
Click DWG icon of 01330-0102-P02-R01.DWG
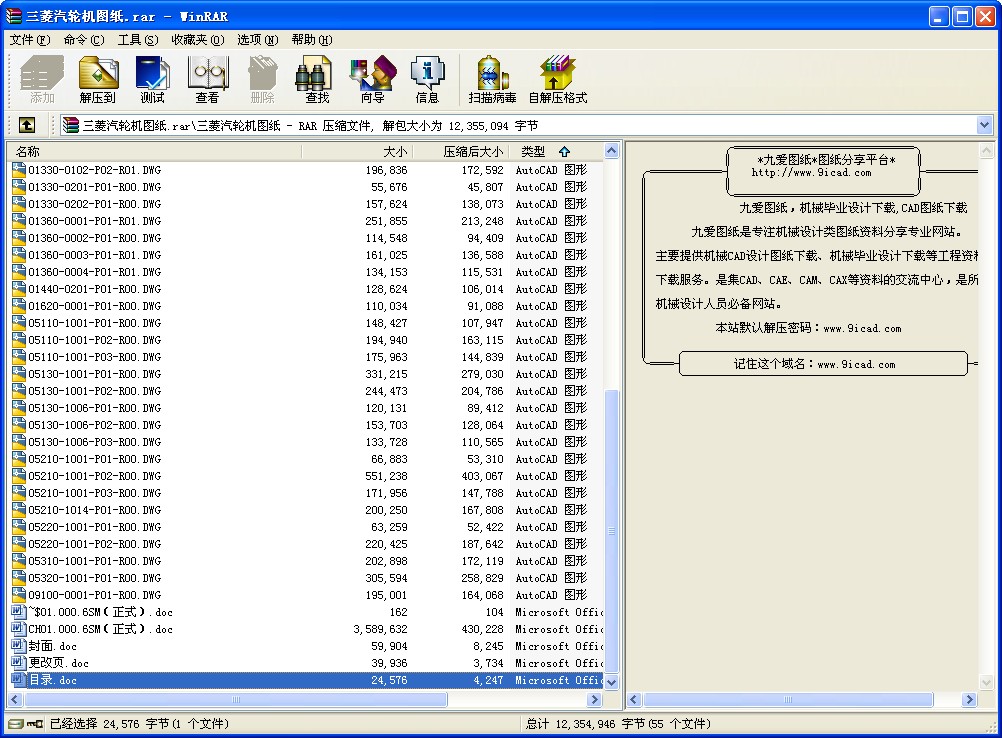click(19, 170)
